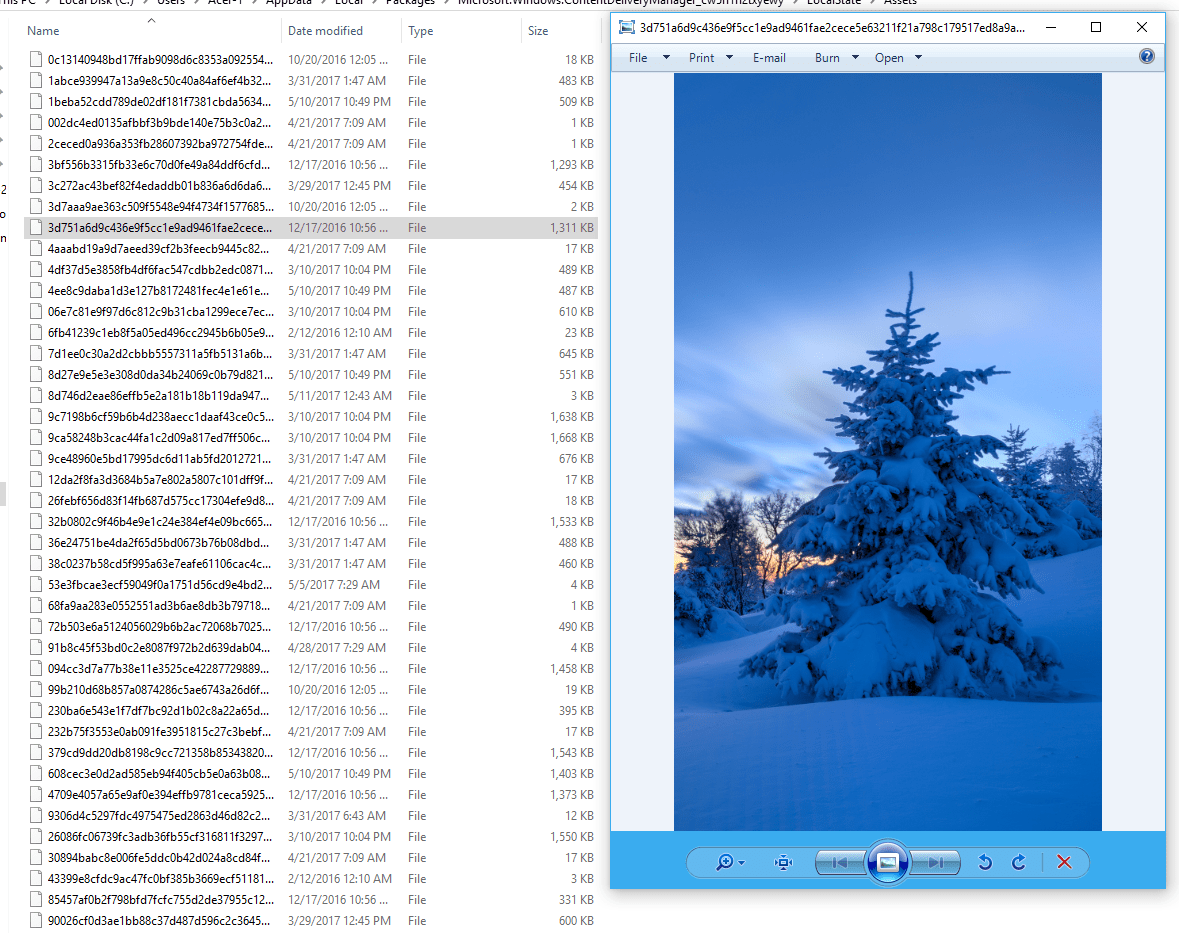Open the dropdown arrow next to Open
The width and height of the screenshot is (1179, 933).
point(917,57)
